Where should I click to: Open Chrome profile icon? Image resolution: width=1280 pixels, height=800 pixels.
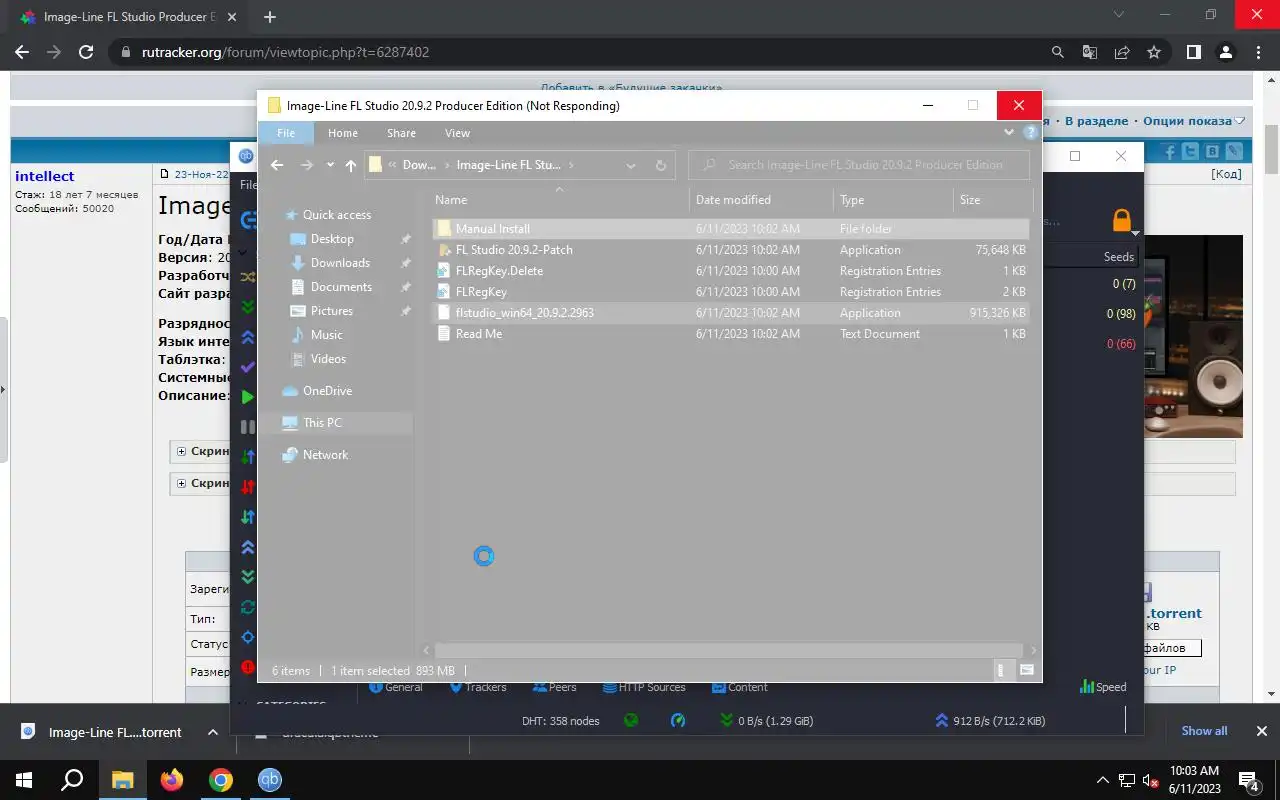(x=1226, y=52)
